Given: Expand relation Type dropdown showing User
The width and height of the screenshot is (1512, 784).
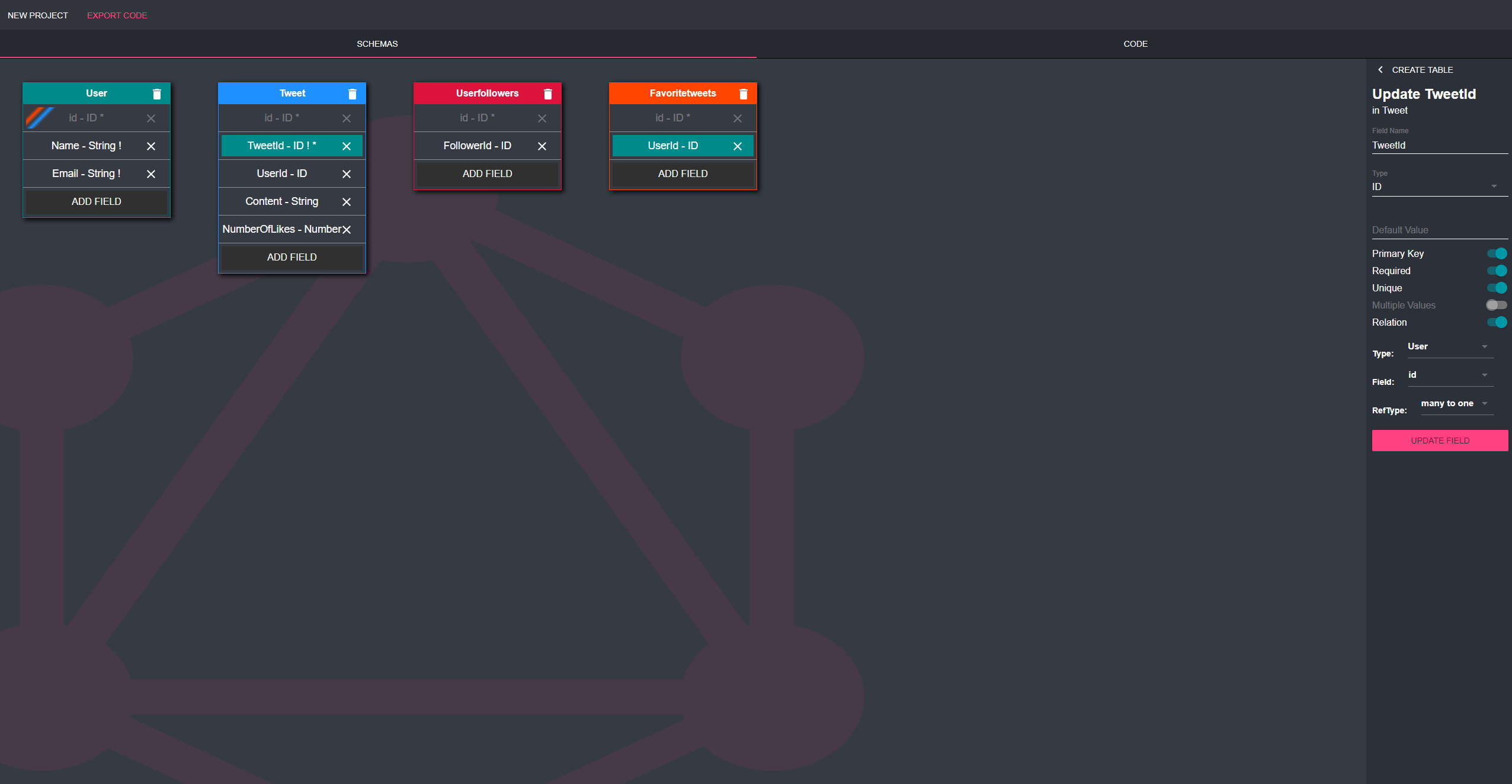Looking at the screenshot, I should tap(1450, 347).
